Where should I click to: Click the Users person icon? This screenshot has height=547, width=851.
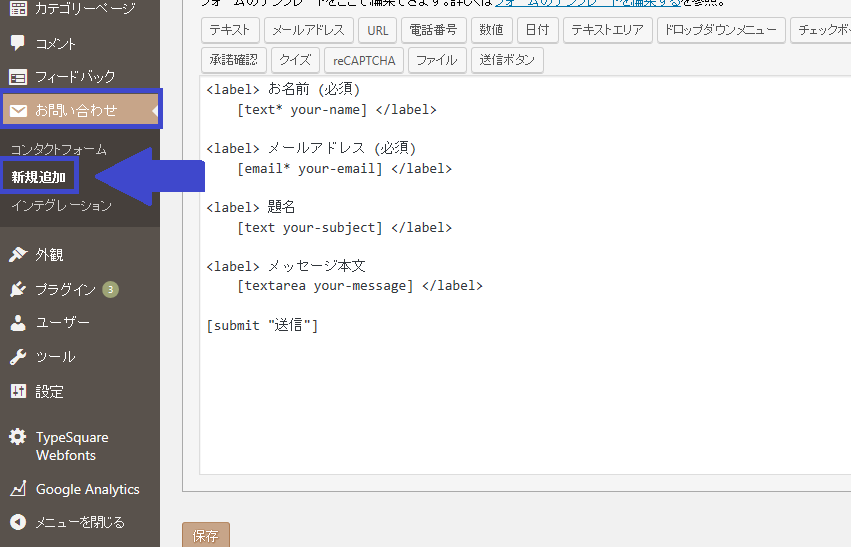18,323
